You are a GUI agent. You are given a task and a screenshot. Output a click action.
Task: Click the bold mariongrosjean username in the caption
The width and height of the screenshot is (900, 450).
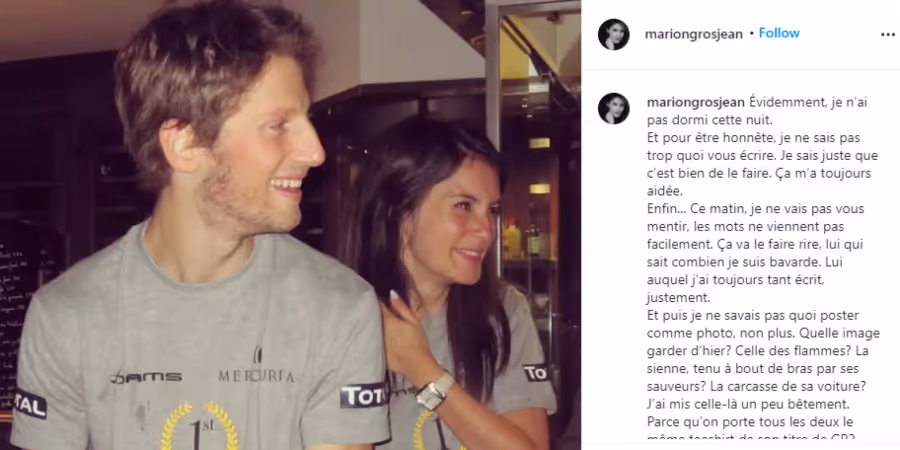696,103
